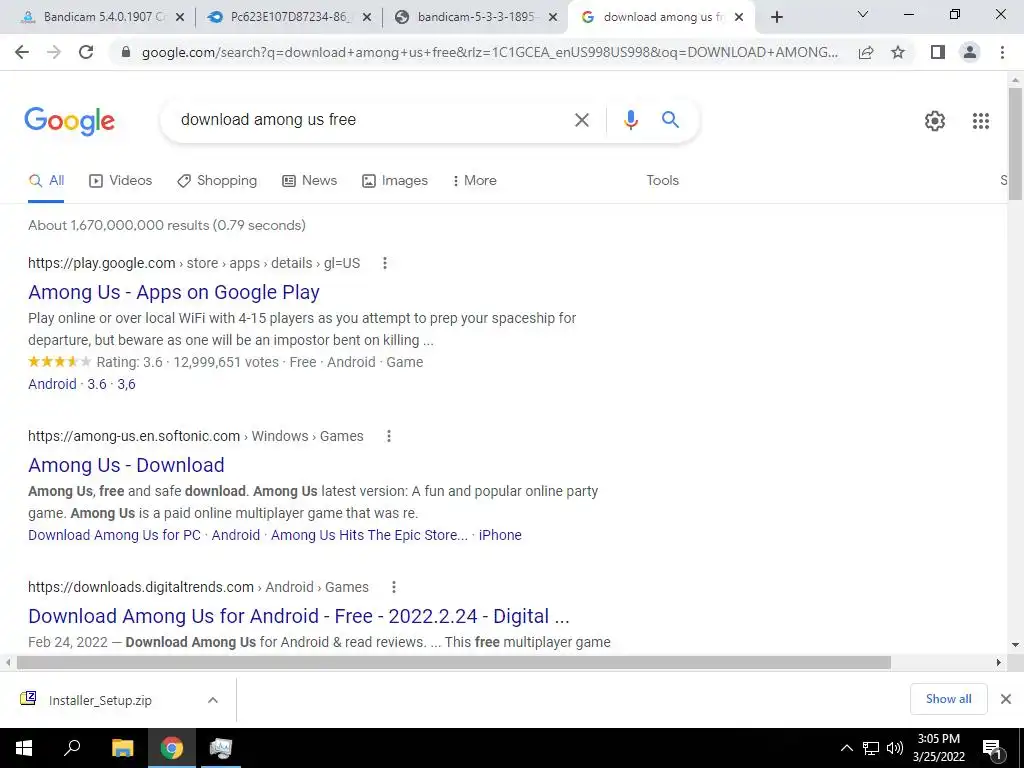Bookmark this page with the star icon
The width and height of the screenshot is (1024, 768).
[x=898, y=52]
